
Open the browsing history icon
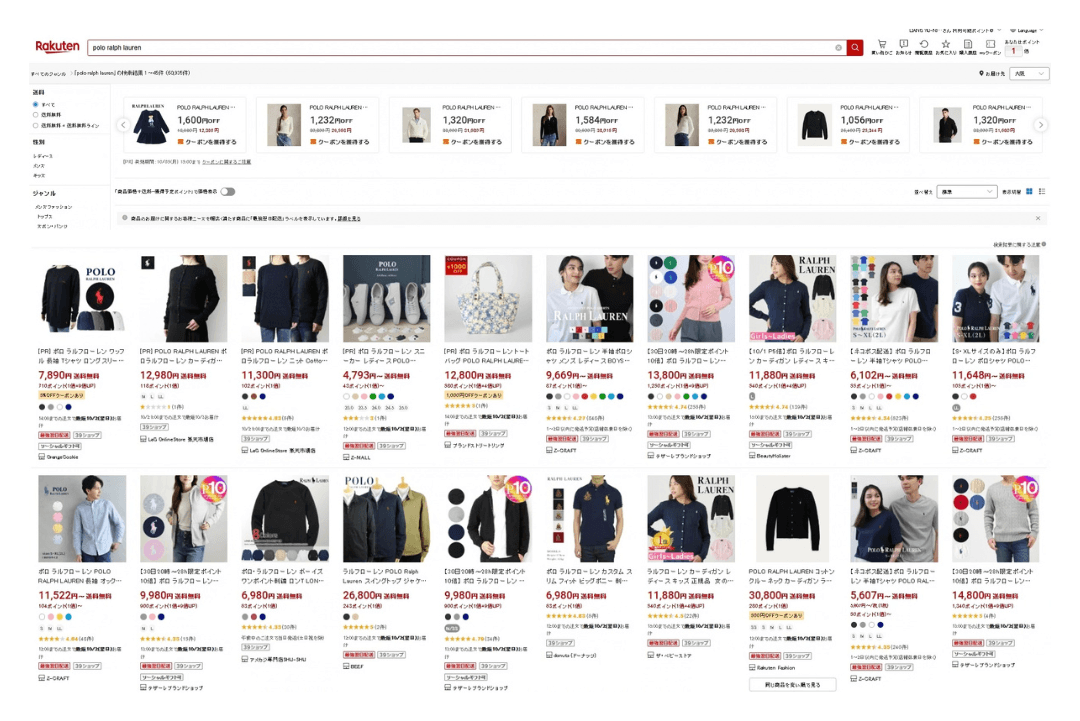tap(924, 44)
